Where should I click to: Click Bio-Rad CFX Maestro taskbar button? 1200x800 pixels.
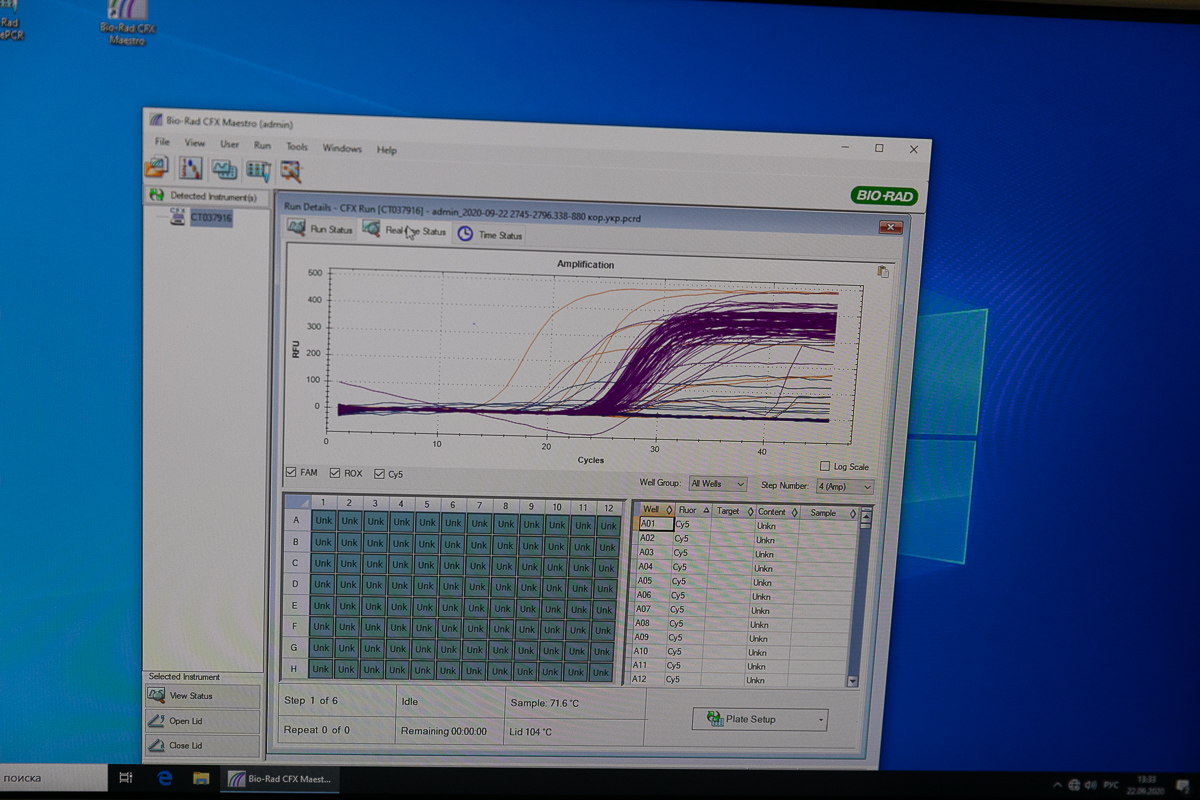point(281,778)
